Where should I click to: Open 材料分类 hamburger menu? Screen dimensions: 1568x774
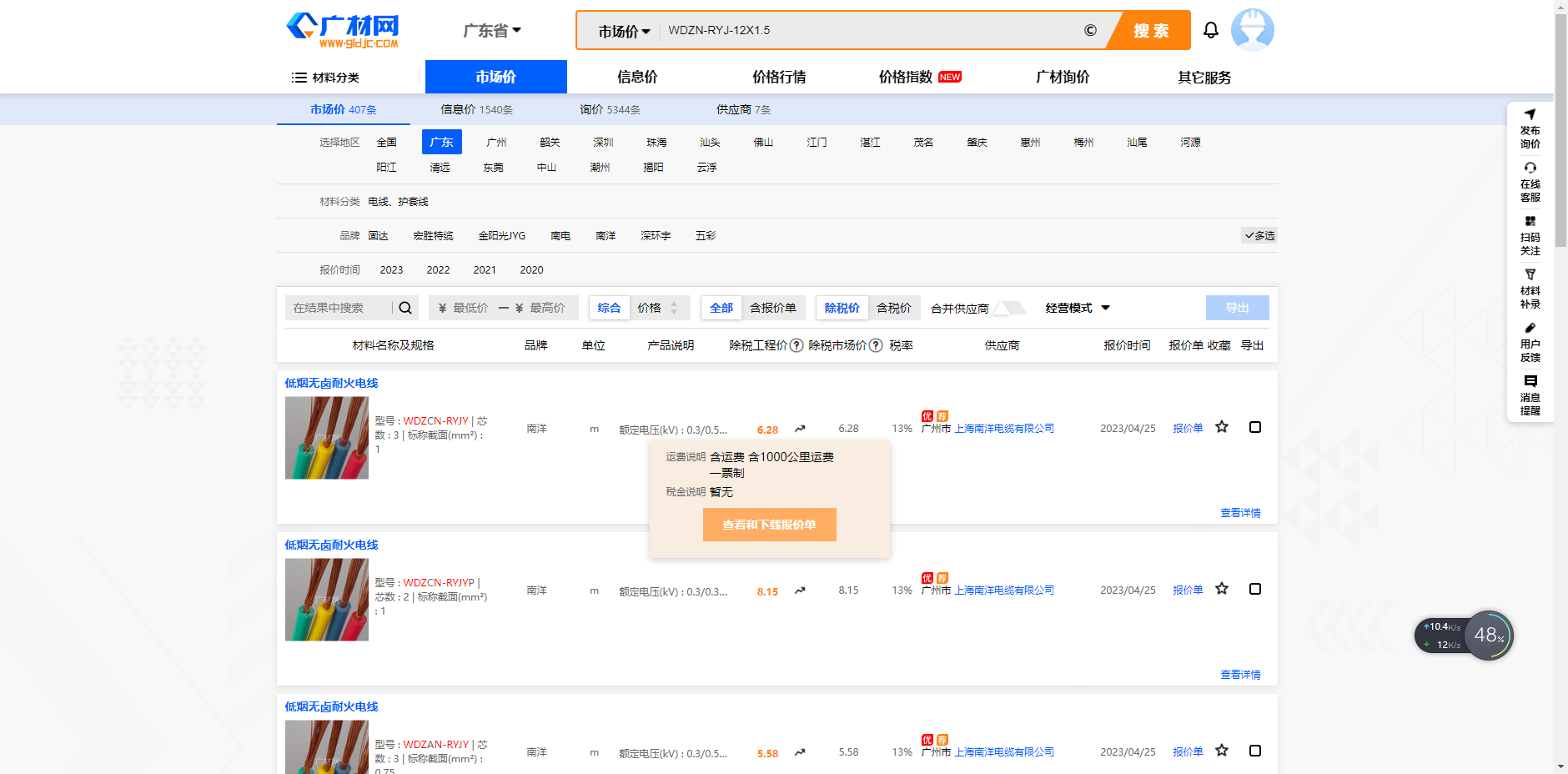pyautogui.click(x=325, y=78)
